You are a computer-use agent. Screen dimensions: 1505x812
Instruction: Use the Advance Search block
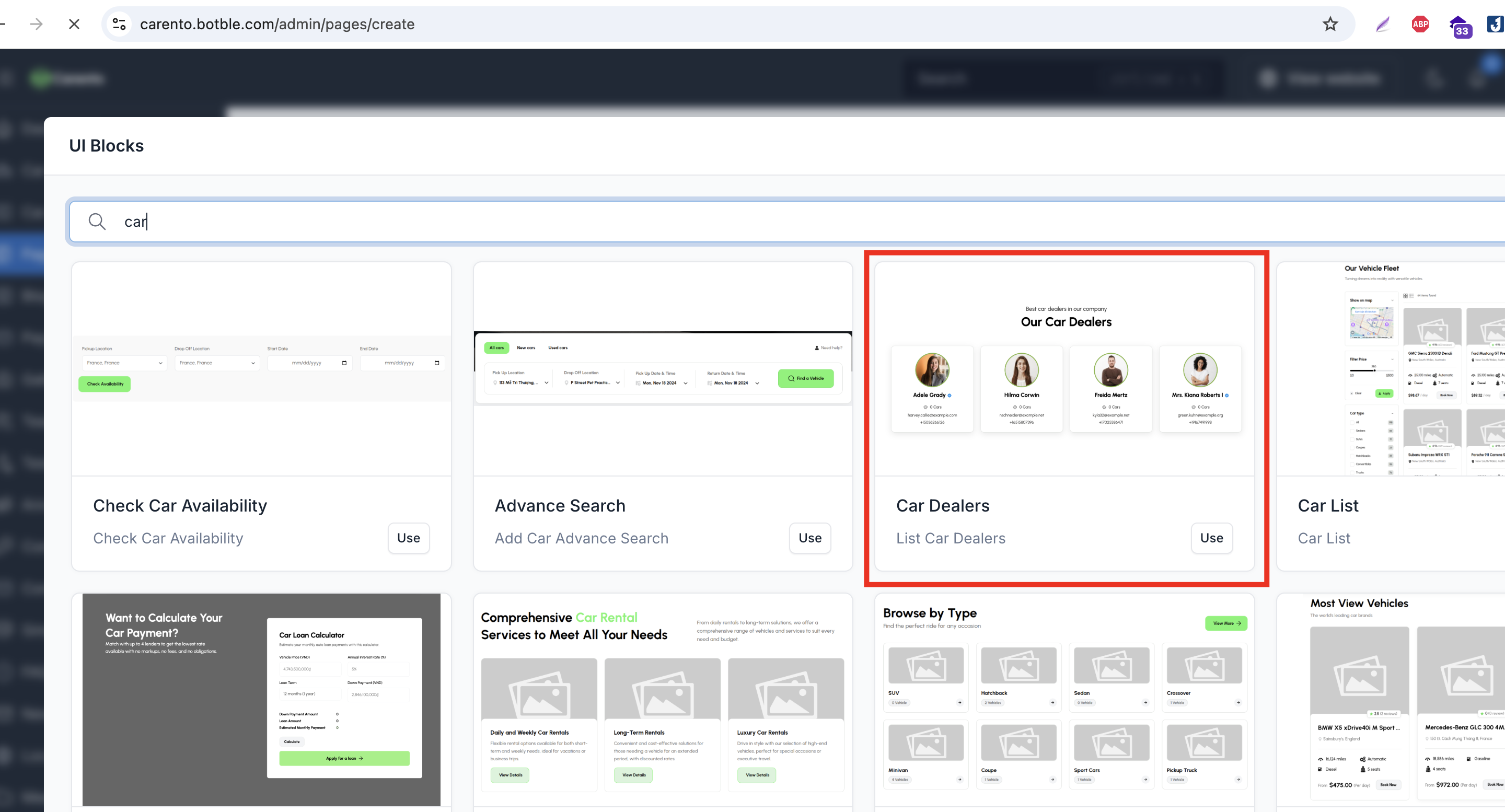pyautogui.click(x=810, y=538)
